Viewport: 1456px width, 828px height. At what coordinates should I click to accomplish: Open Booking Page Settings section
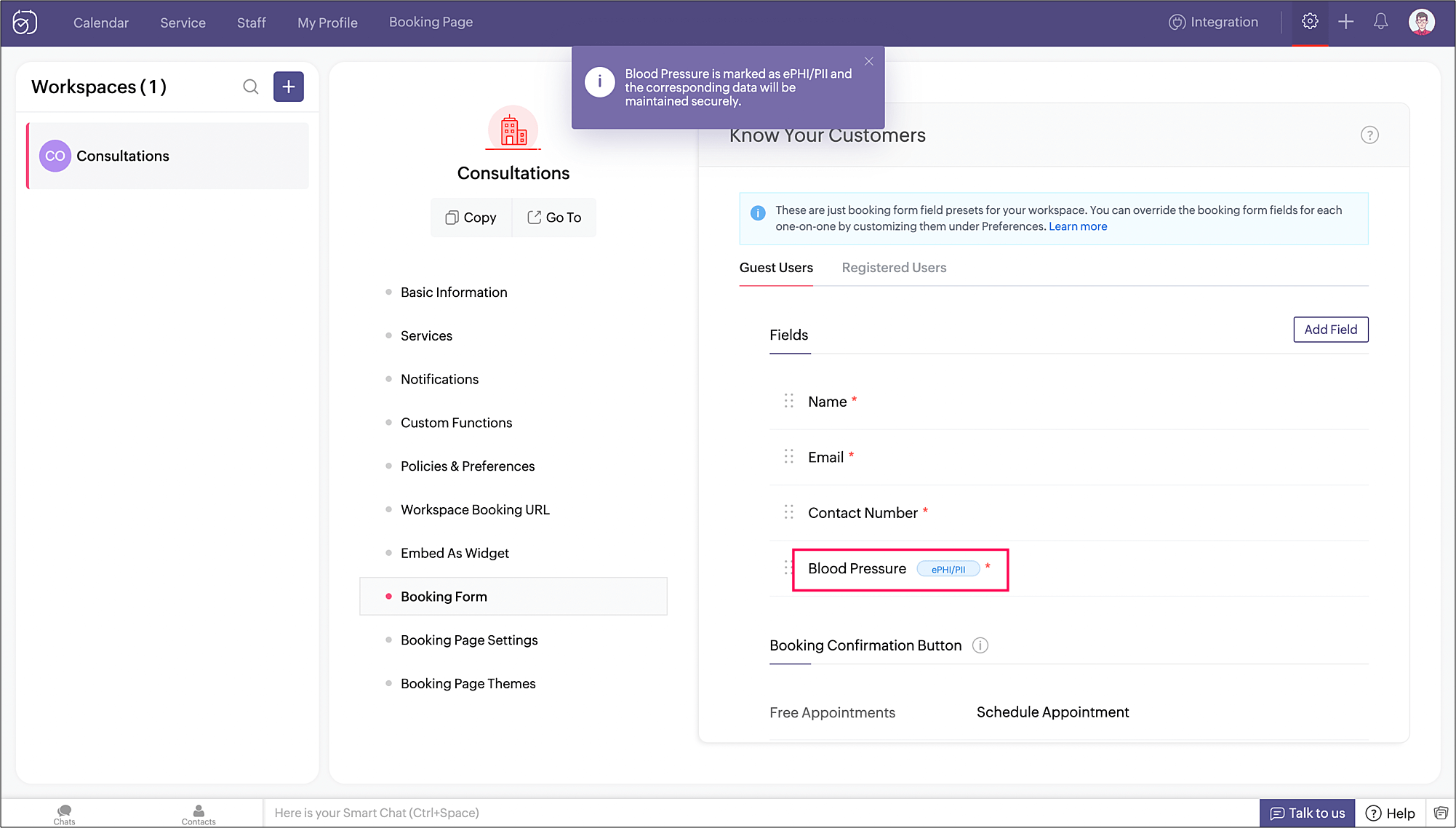tap(469, 640)
